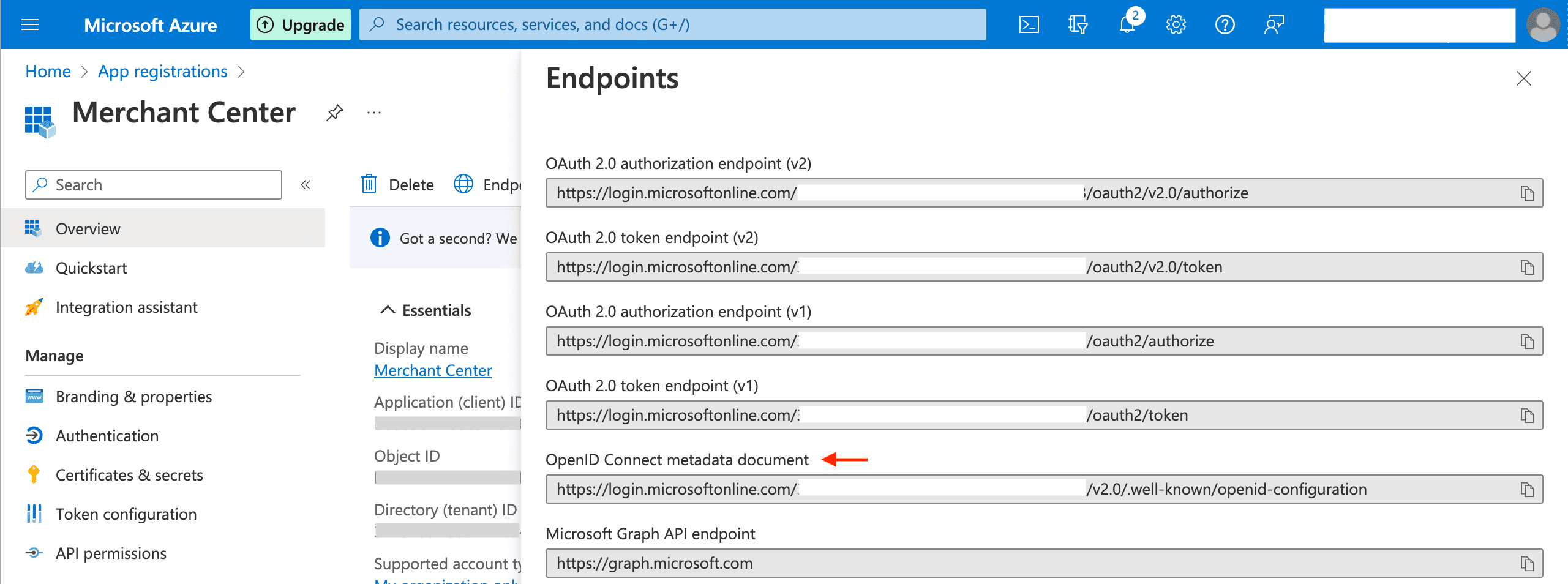Focus the Search resources, services, and docs field

[x=672, y=24]
